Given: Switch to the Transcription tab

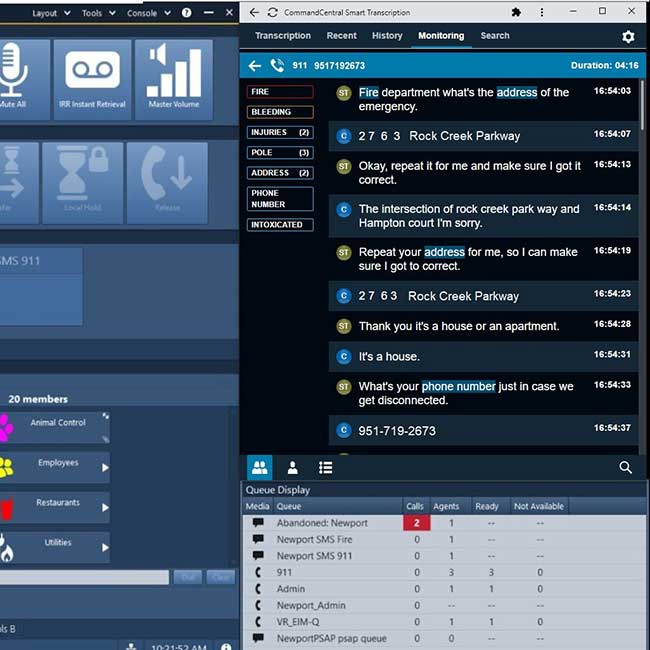Looking at the screenshot, I should pyautogui.click(x=283, y=36).
